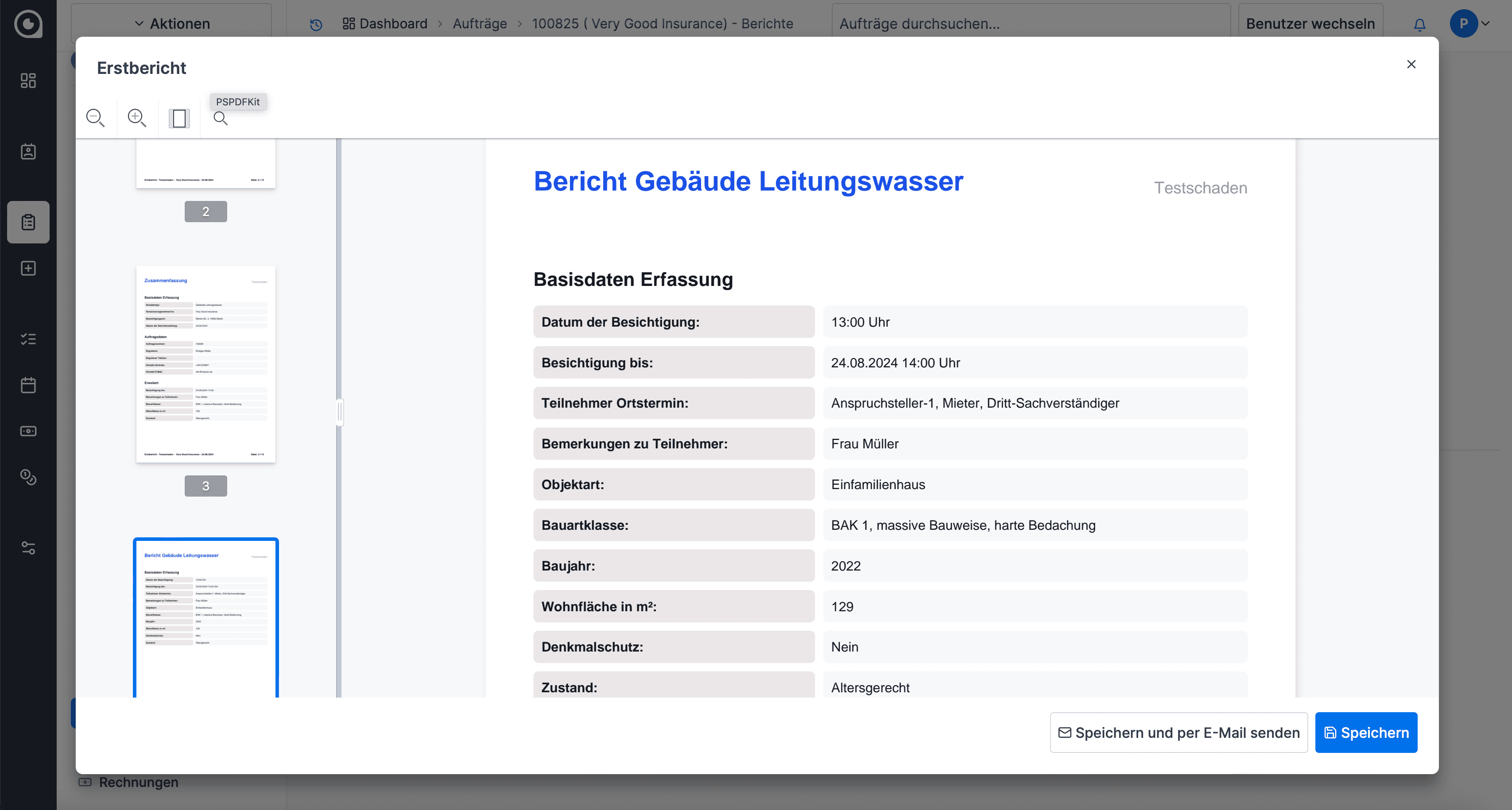Image resolution: width=1512 pixels, height=810 pixels.
Task: Open the Aufträge breadcrumb link
Action: [480, 23]
